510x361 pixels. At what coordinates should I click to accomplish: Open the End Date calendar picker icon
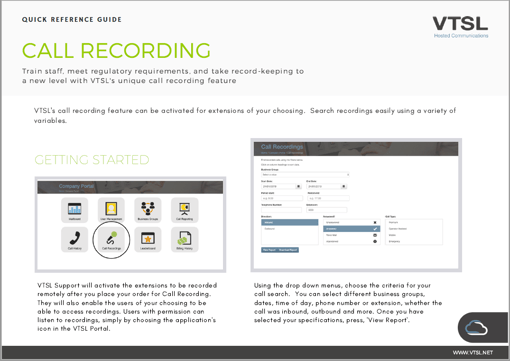[344, 186]
